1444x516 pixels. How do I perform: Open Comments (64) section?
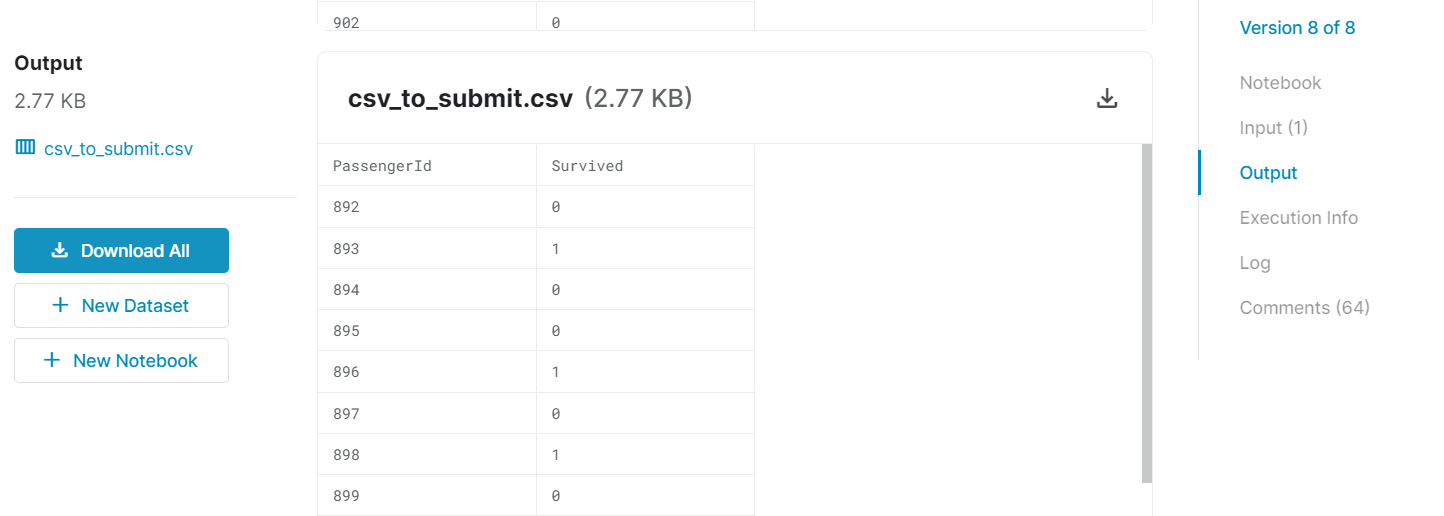[x=1304, y=308]
